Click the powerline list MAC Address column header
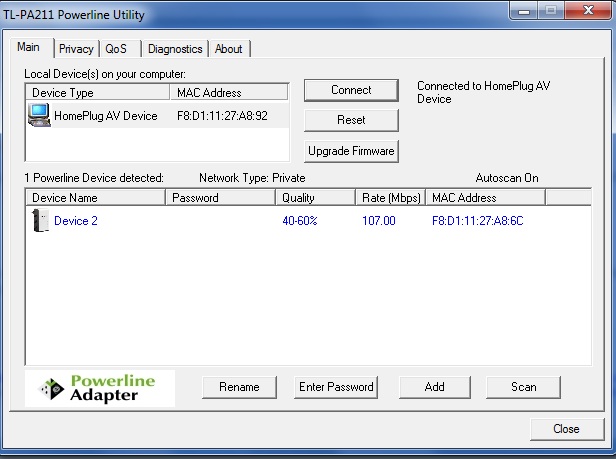The width and height of the screenshot is (616, 459). pyautogui.click(x=486, y=198)
